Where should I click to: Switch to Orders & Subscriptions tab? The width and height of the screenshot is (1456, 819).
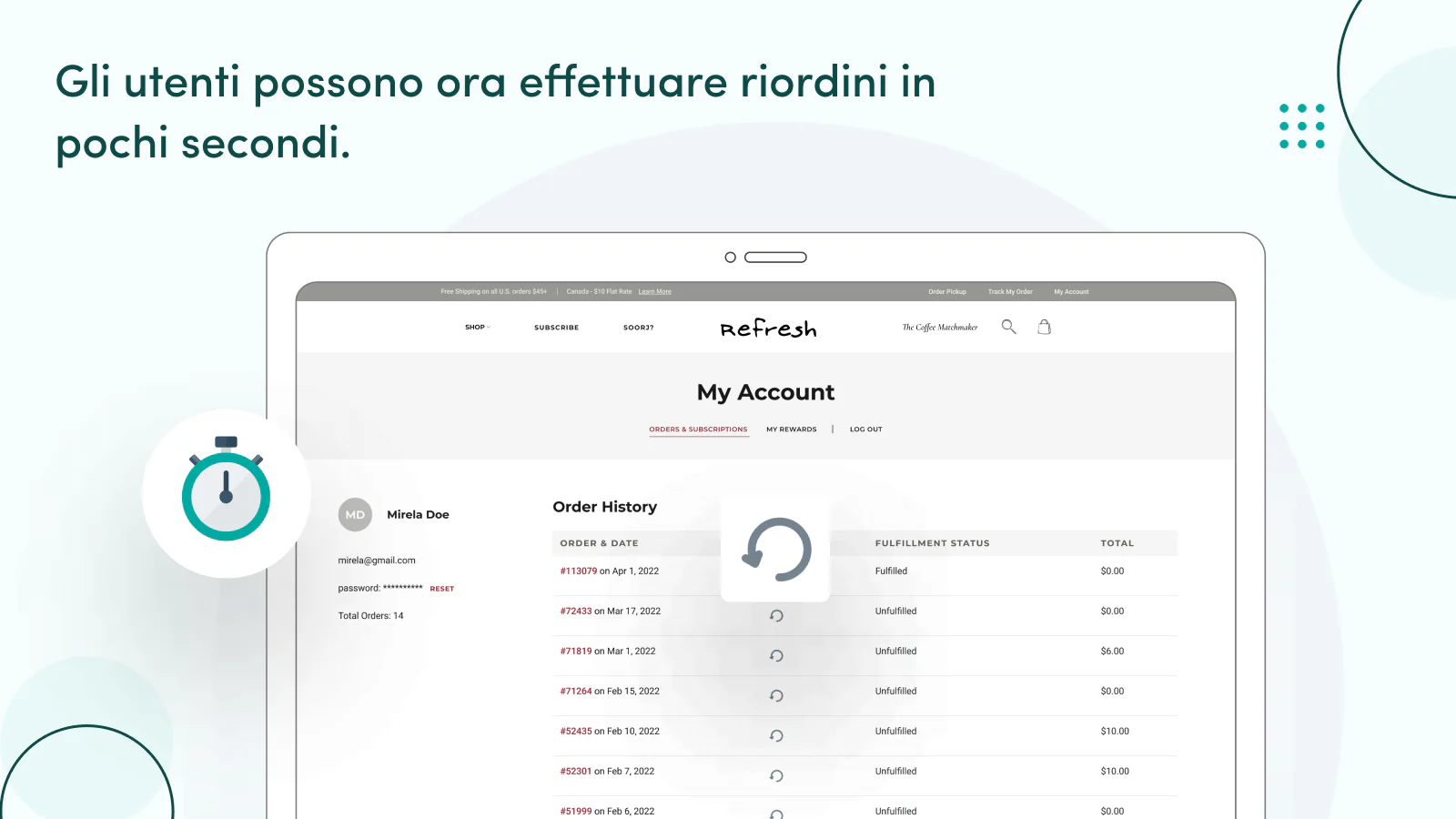(698, 430)
